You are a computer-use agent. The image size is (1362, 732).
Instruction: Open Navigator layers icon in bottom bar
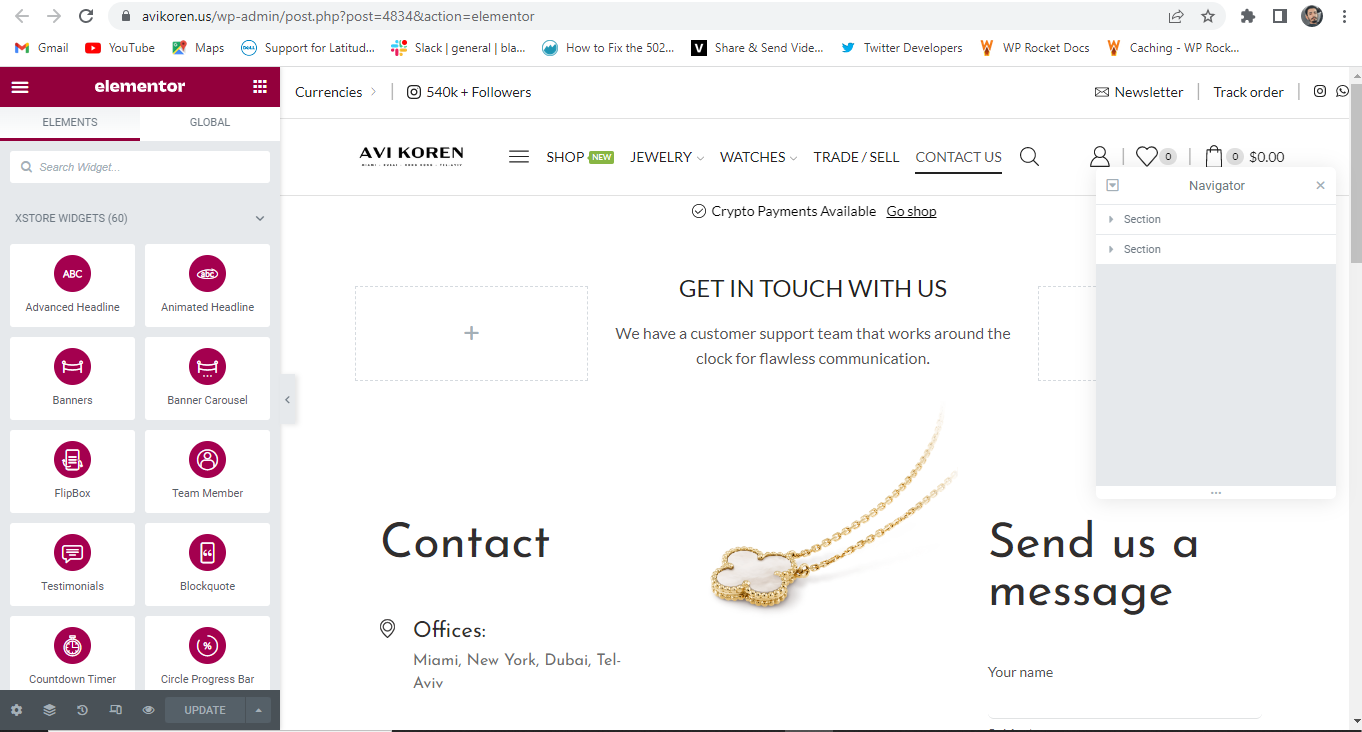pyautogui.click(x=49, y=710)
